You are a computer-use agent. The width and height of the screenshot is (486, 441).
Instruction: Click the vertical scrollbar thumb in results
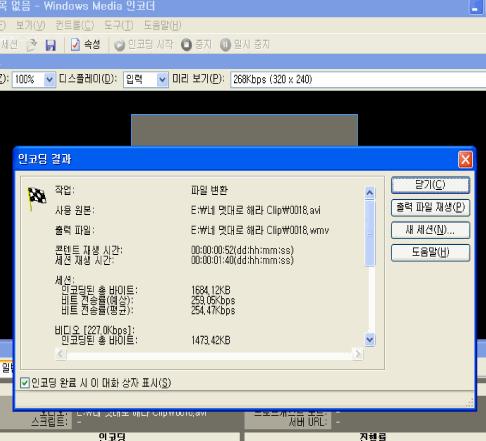click(x=370, y=233)
